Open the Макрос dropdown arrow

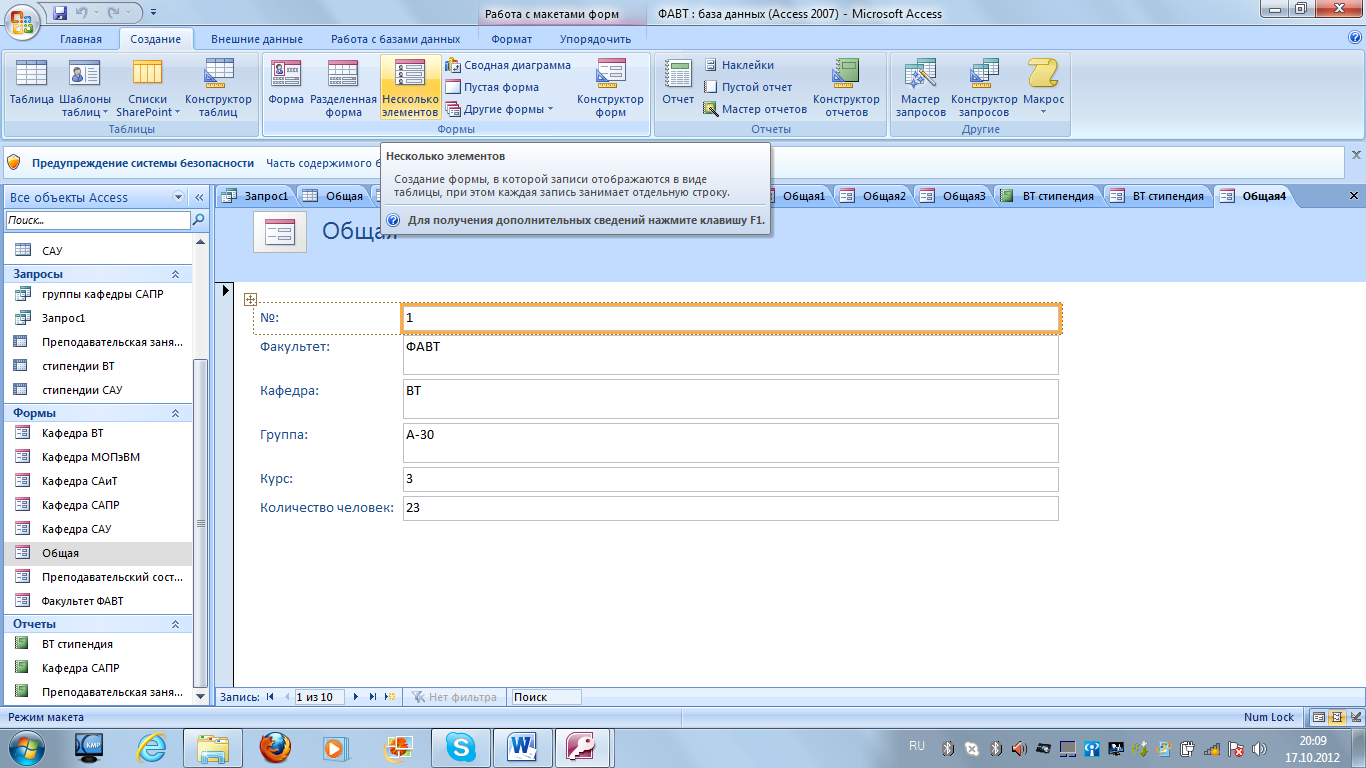tap(1043, 112)
